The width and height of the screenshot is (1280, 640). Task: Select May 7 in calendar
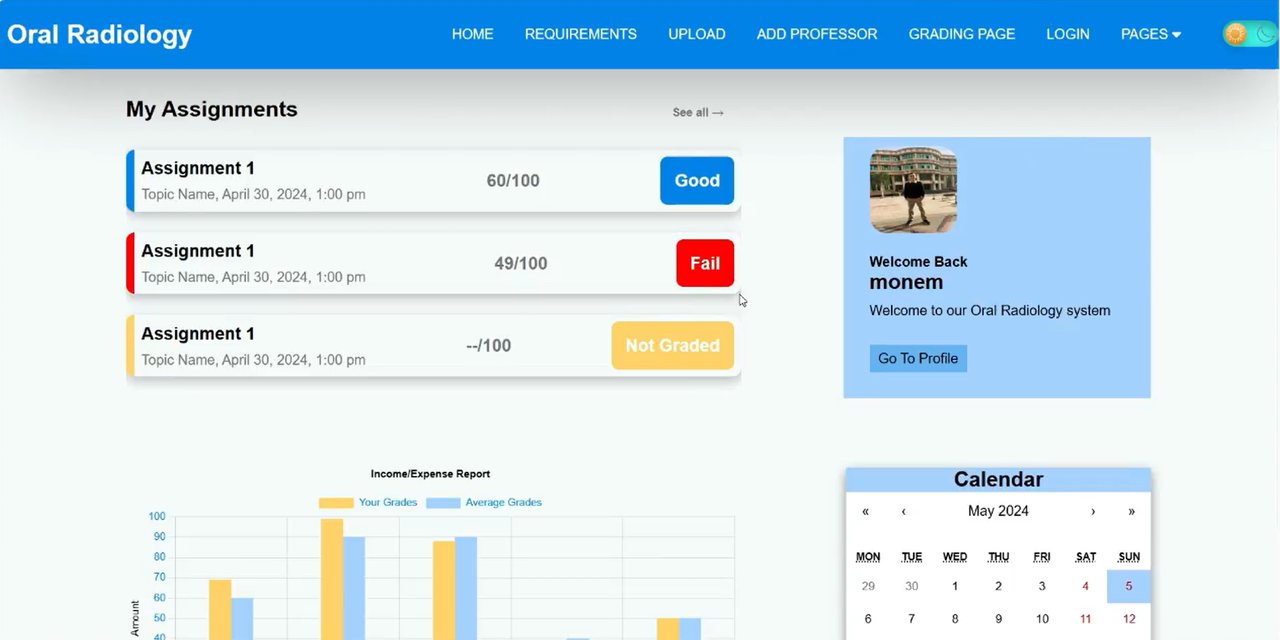pos(911,619)
